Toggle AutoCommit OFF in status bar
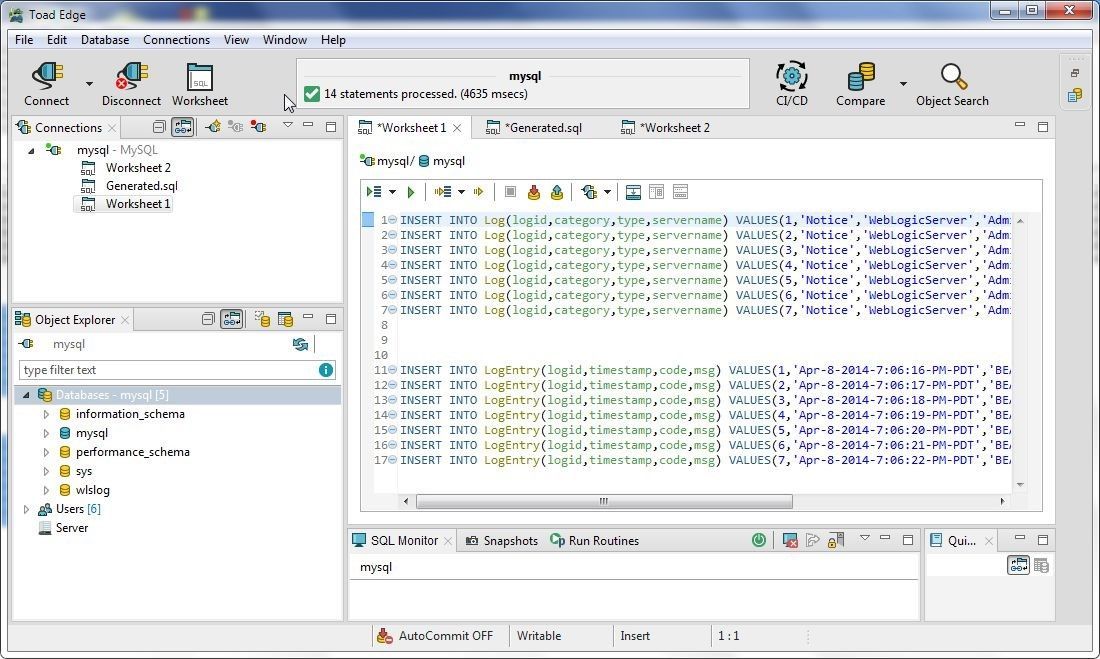This screenshot has width=1100, height=659. coord(436,636)
